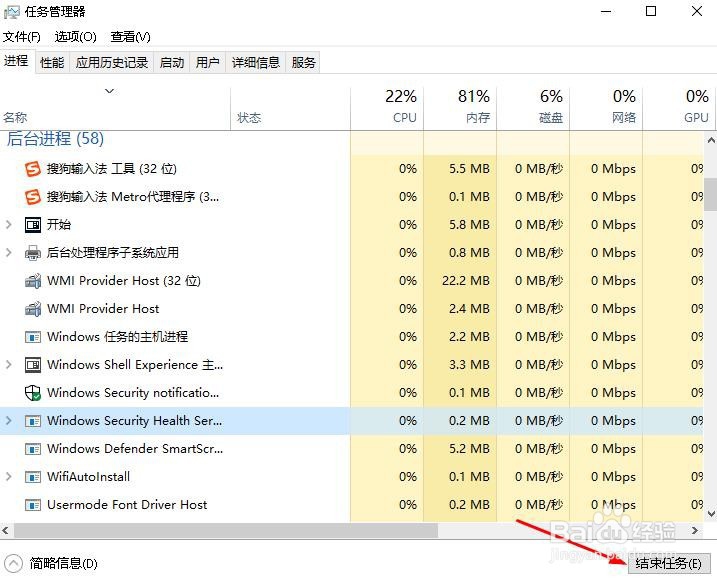This screenshot has height=579, width=717.
Task: Click the 5.8 MB memory value
Action: pyautogui.click(x=469, y=225)
